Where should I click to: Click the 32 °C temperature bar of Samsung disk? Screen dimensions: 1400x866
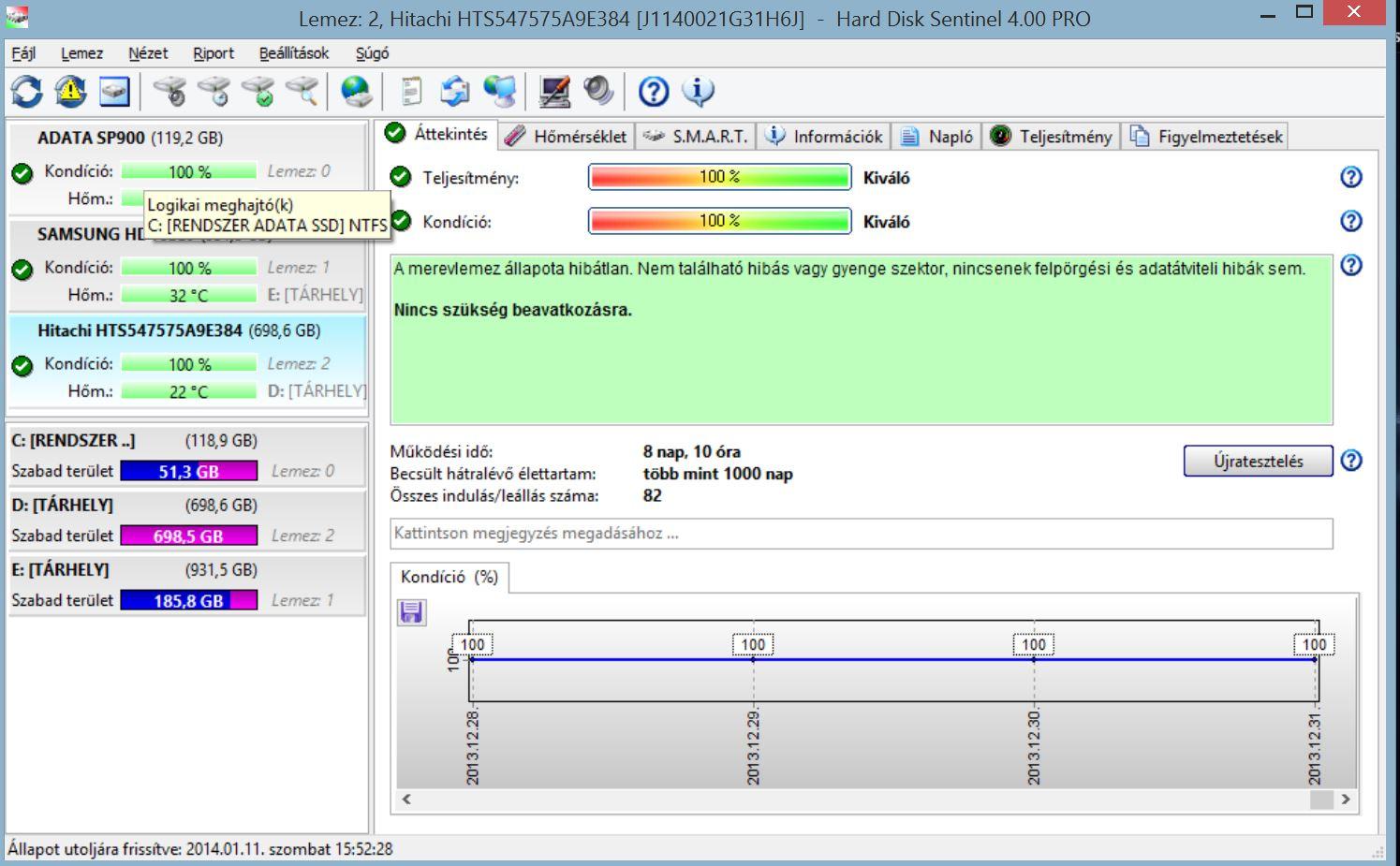point(188,295)
